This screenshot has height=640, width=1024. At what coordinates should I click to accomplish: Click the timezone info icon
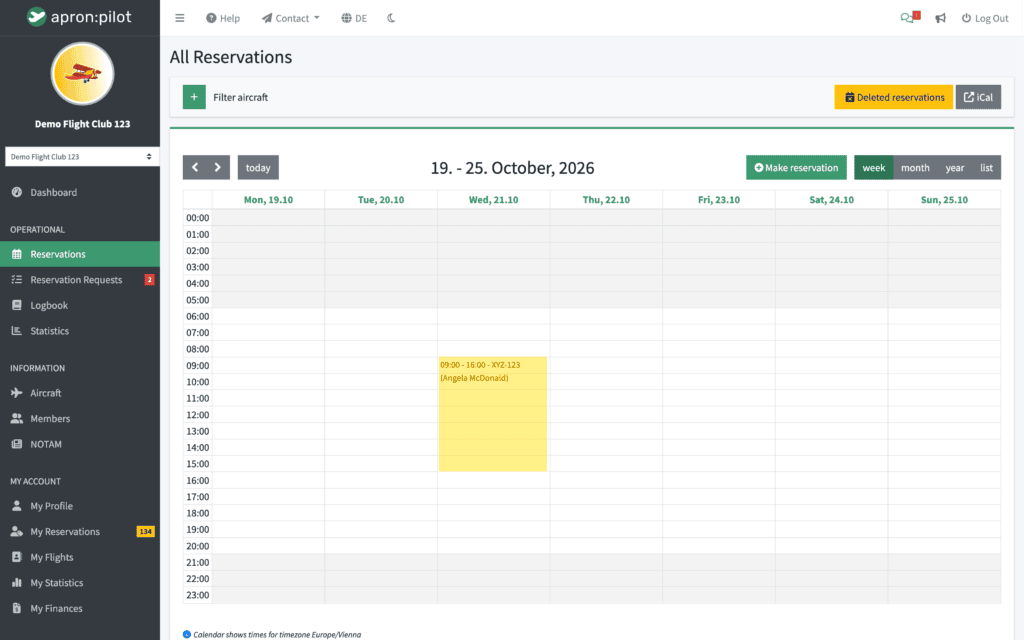[187, 634]
